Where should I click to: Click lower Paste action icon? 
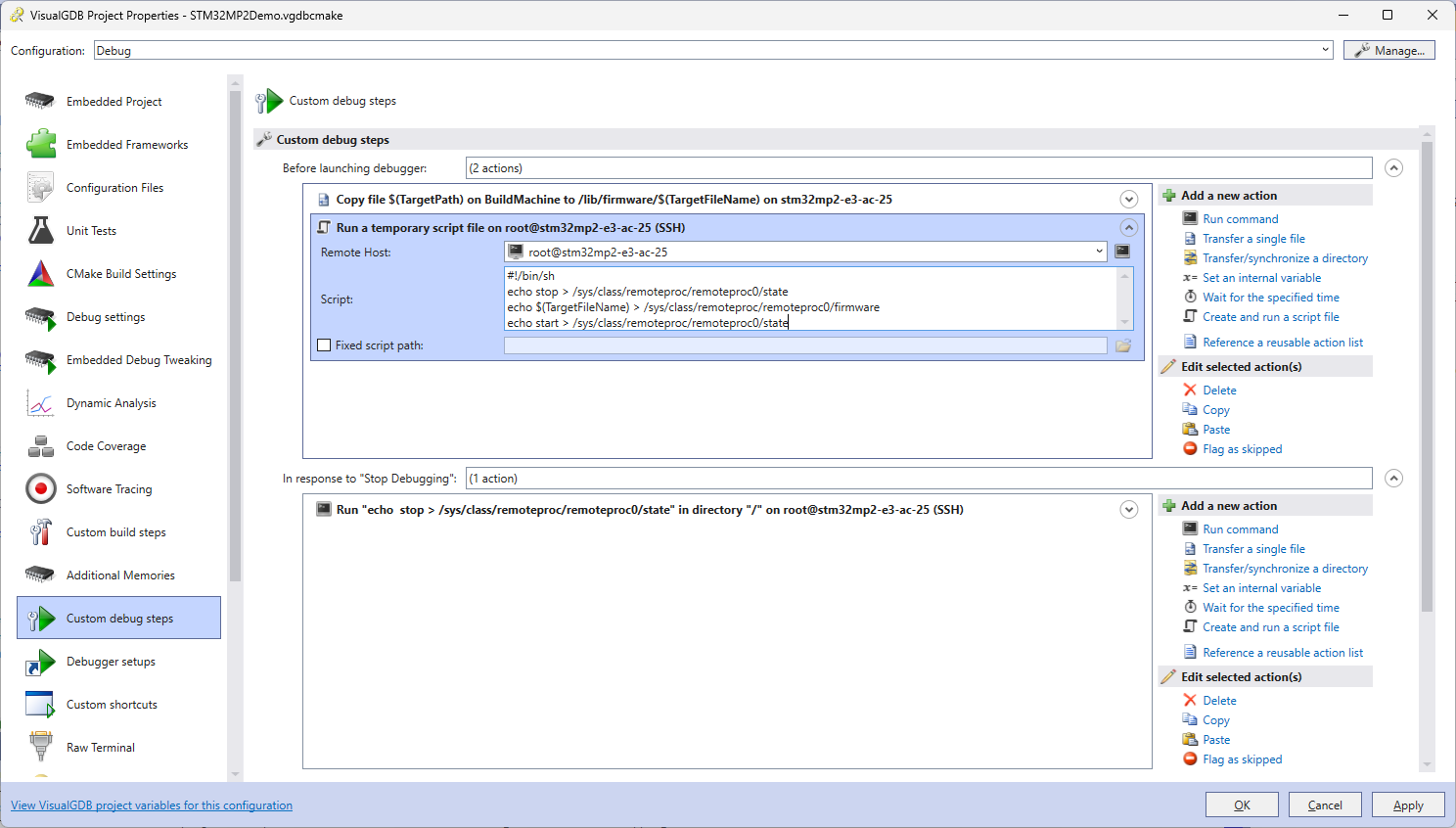tap(1190, 740)
